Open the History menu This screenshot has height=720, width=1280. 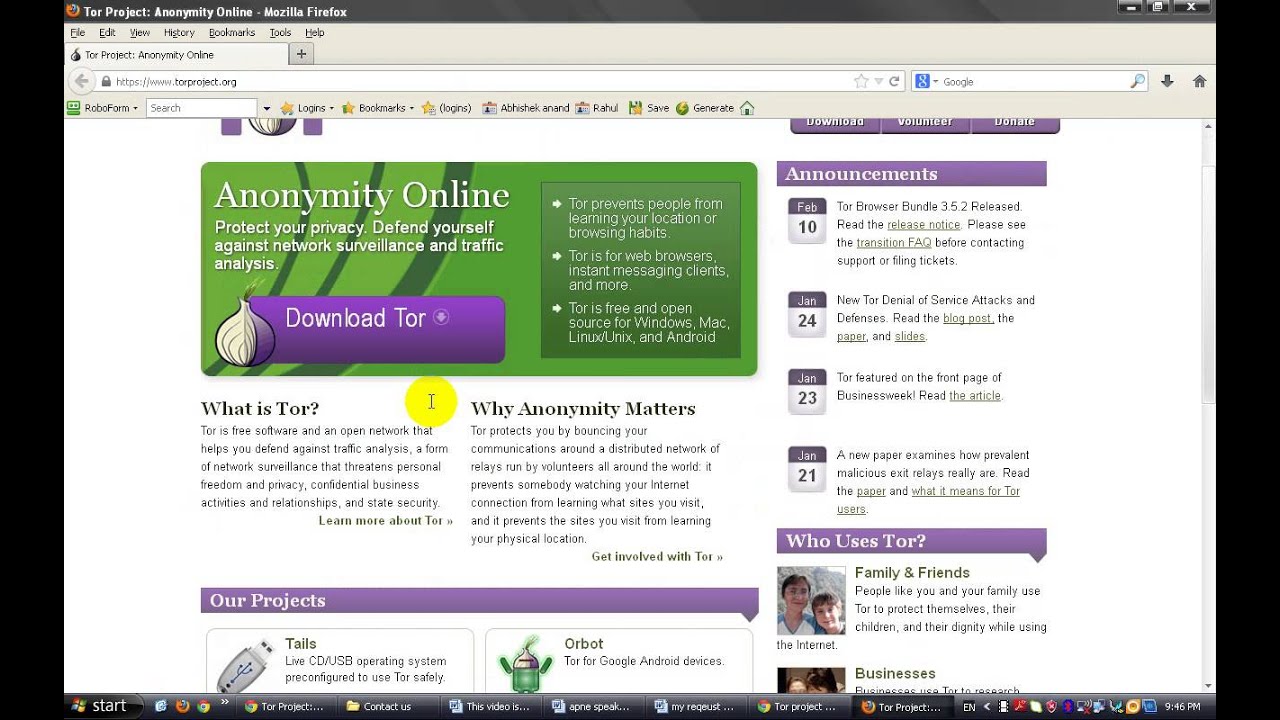tap(179, 32)
